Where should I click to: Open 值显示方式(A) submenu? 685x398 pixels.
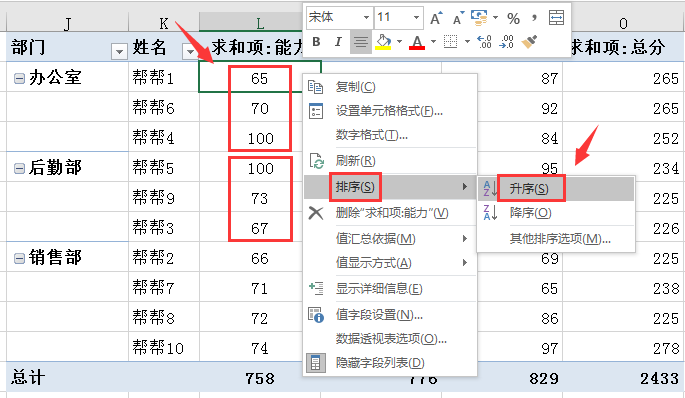coord(390,263)
